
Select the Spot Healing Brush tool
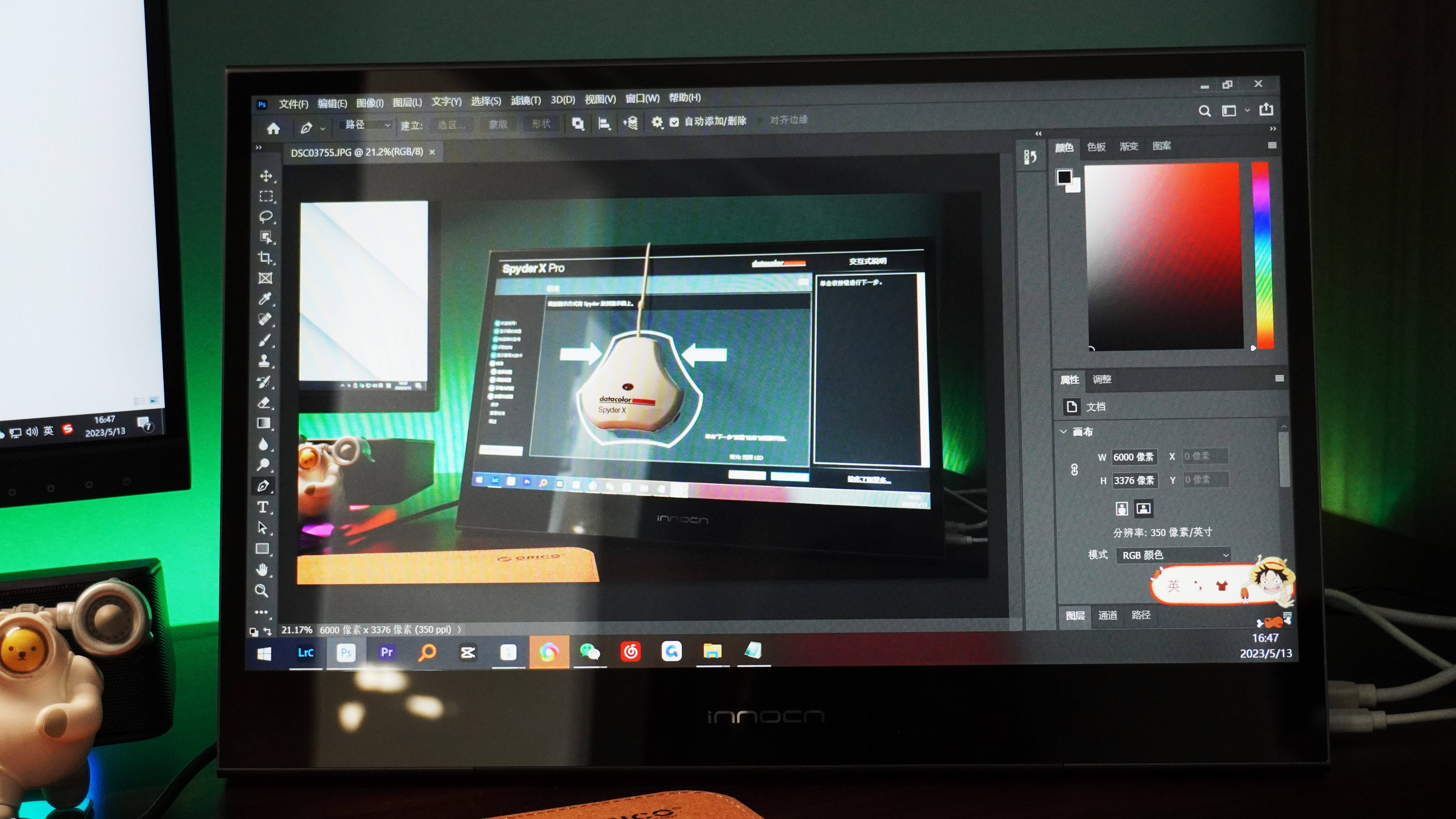coord(265,319)
